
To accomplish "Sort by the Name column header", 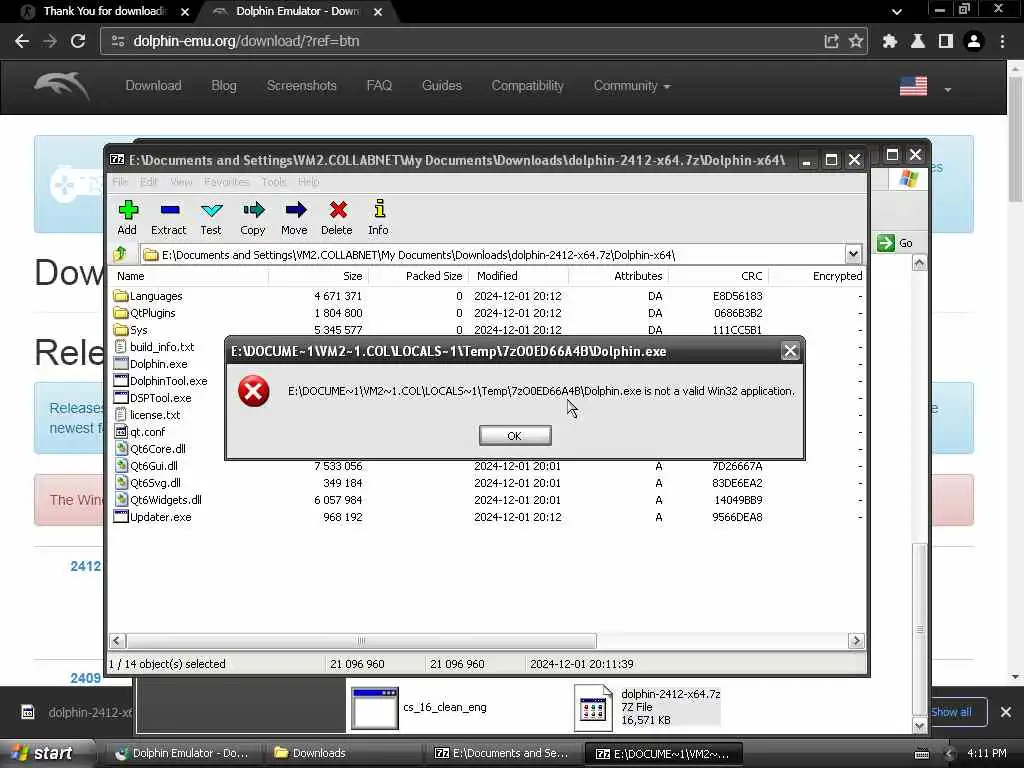I will click(x=188, y=276).
